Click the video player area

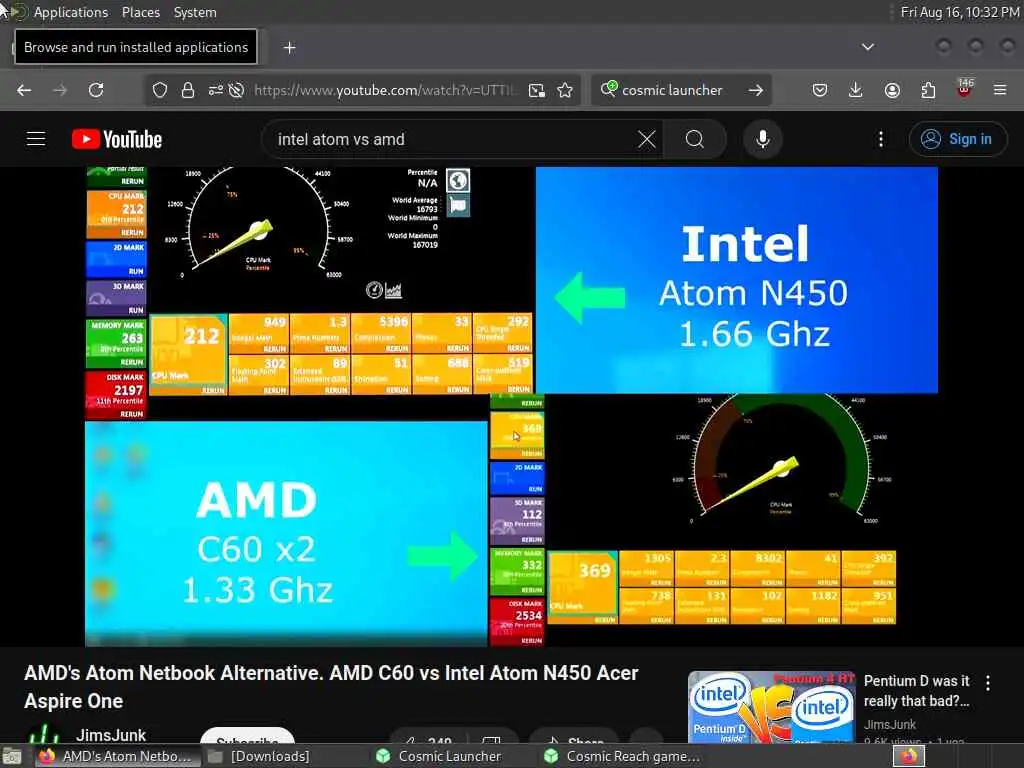[511, 406]
